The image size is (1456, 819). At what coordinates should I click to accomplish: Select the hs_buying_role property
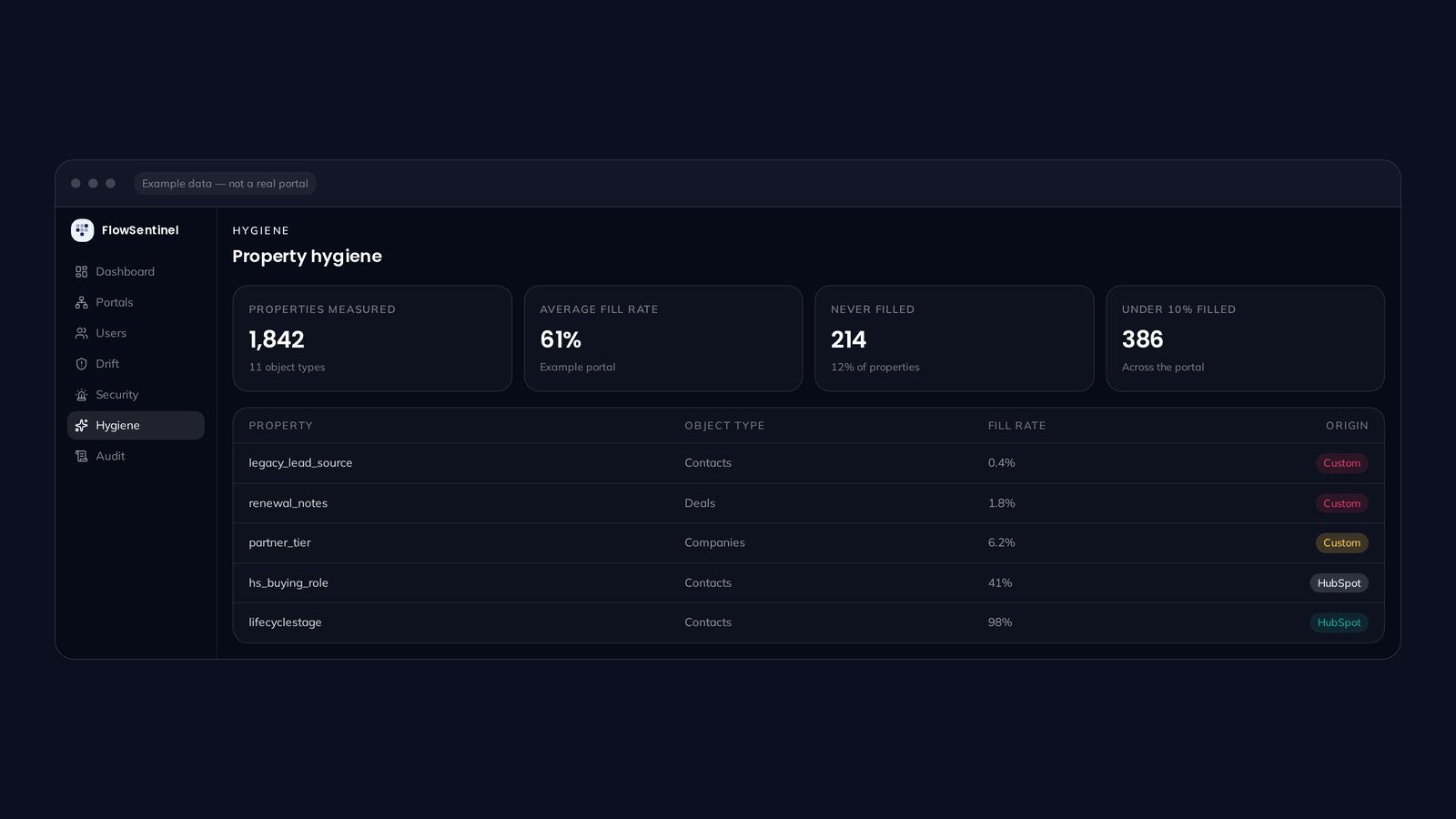point(288,583)
